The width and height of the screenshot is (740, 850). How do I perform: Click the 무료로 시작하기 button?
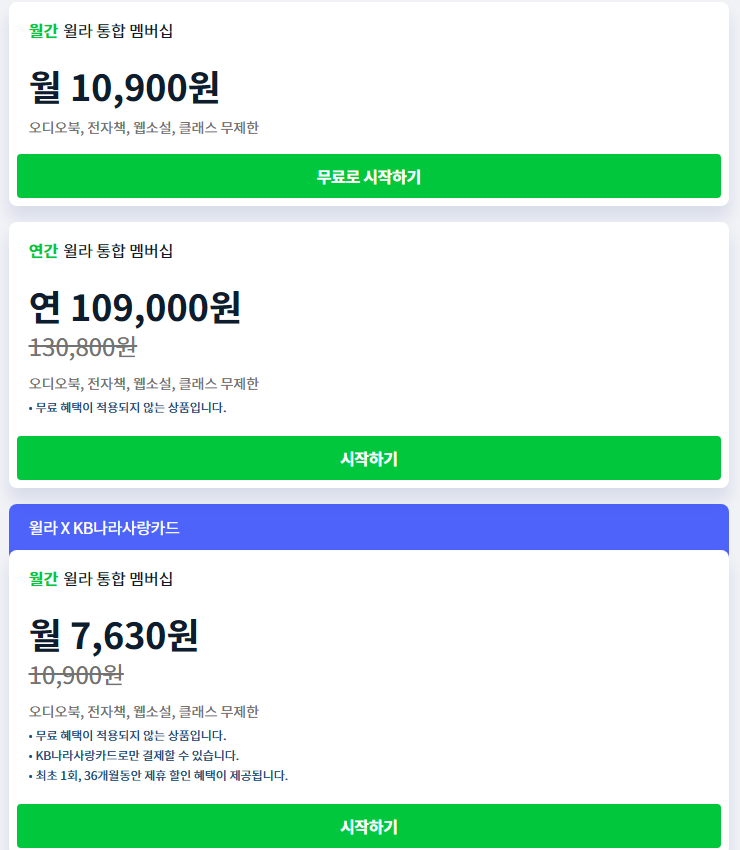(x=369, y=177)
